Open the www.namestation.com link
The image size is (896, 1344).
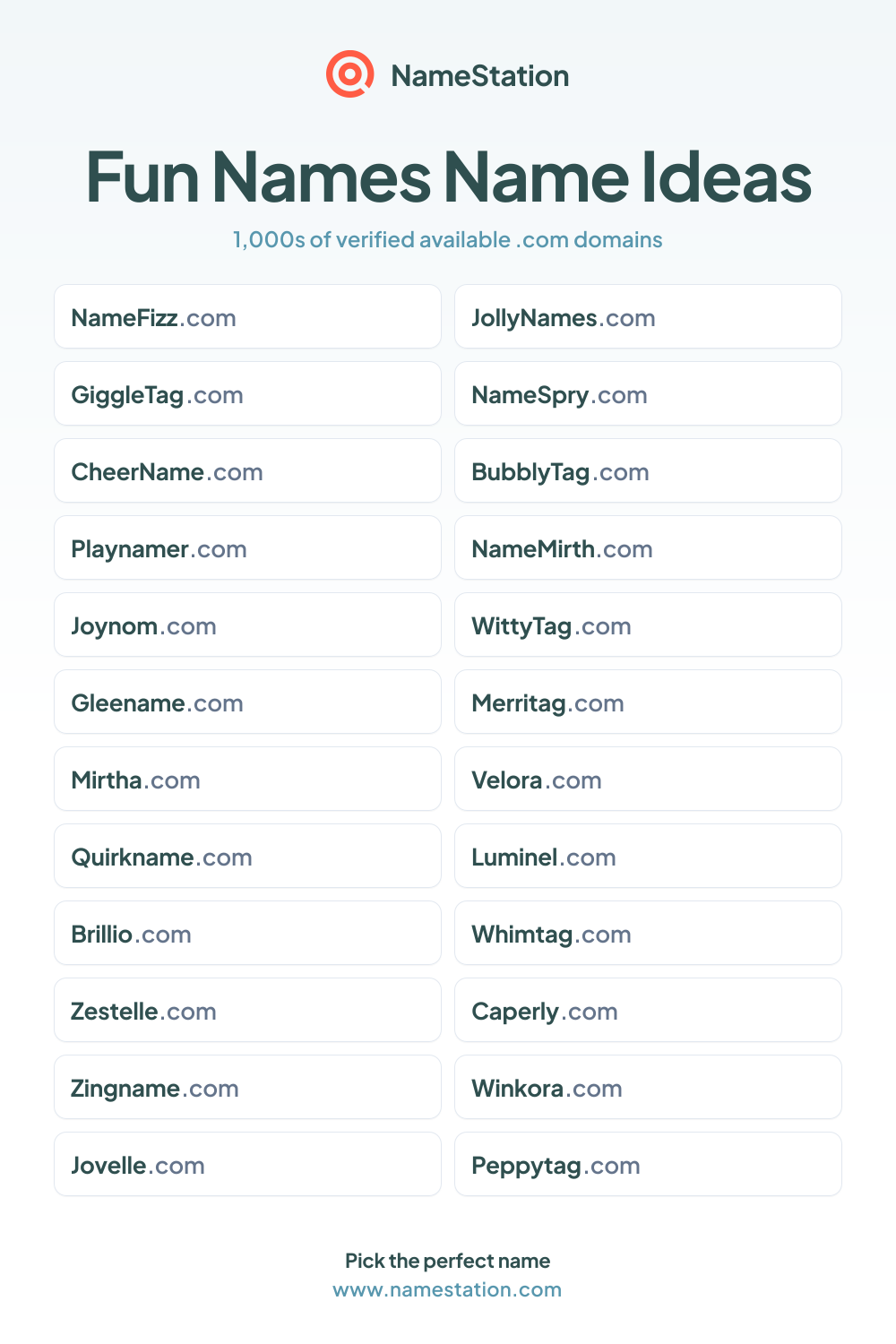(x=447, y=1289)
